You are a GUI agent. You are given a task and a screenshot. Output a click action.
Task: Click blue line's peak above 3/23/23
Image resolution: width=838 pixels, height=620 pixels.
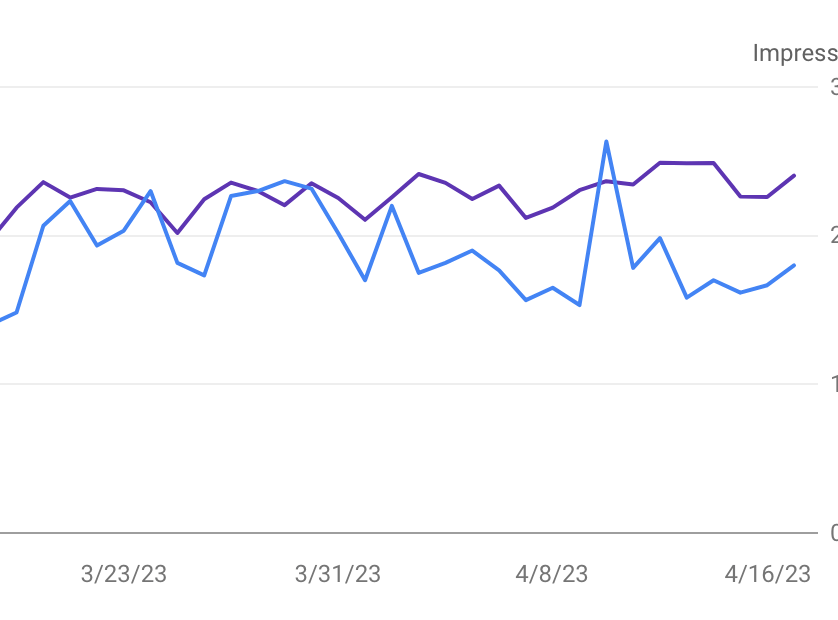point(150,190)
